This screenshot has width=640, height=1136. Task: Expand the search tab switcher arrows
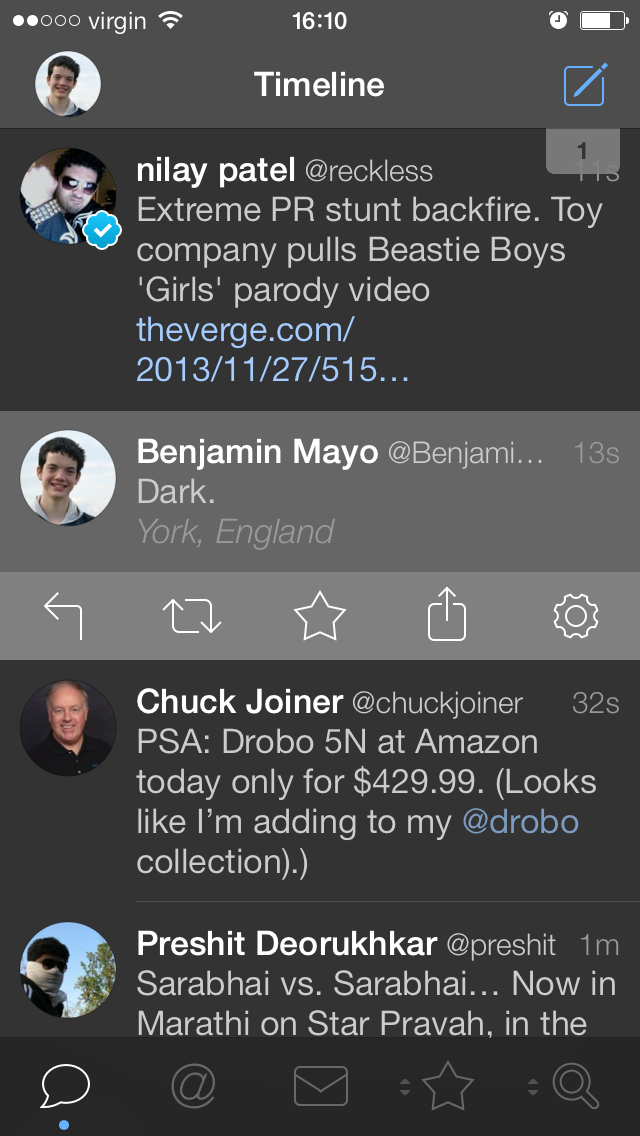tap(533, 1087)
